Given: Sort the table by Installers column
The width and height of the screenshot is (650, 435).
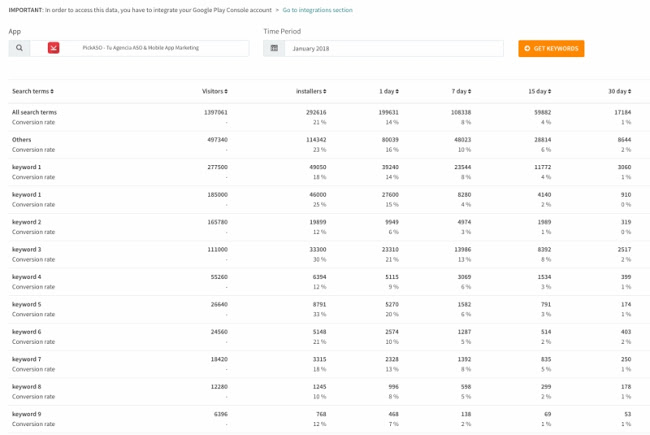Looking at the screenshot, I should [311, 91].
